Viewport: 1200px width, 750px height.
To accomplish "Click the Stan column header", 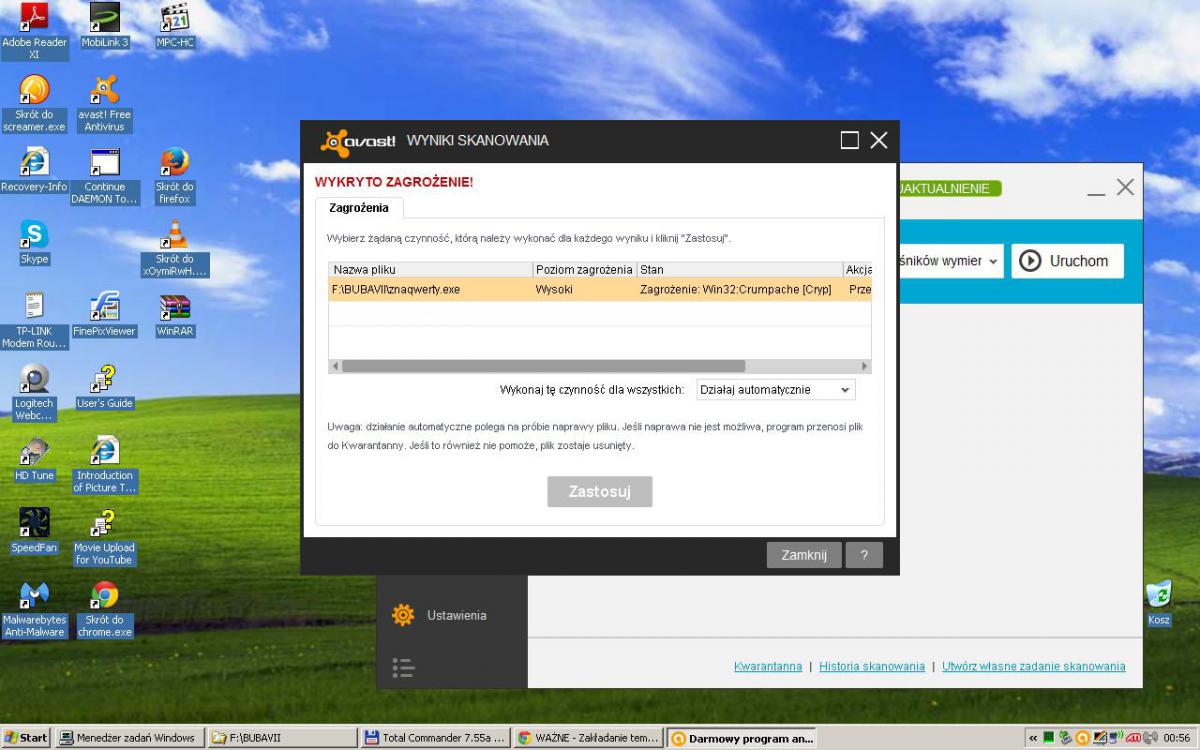I will pos(740,270).
